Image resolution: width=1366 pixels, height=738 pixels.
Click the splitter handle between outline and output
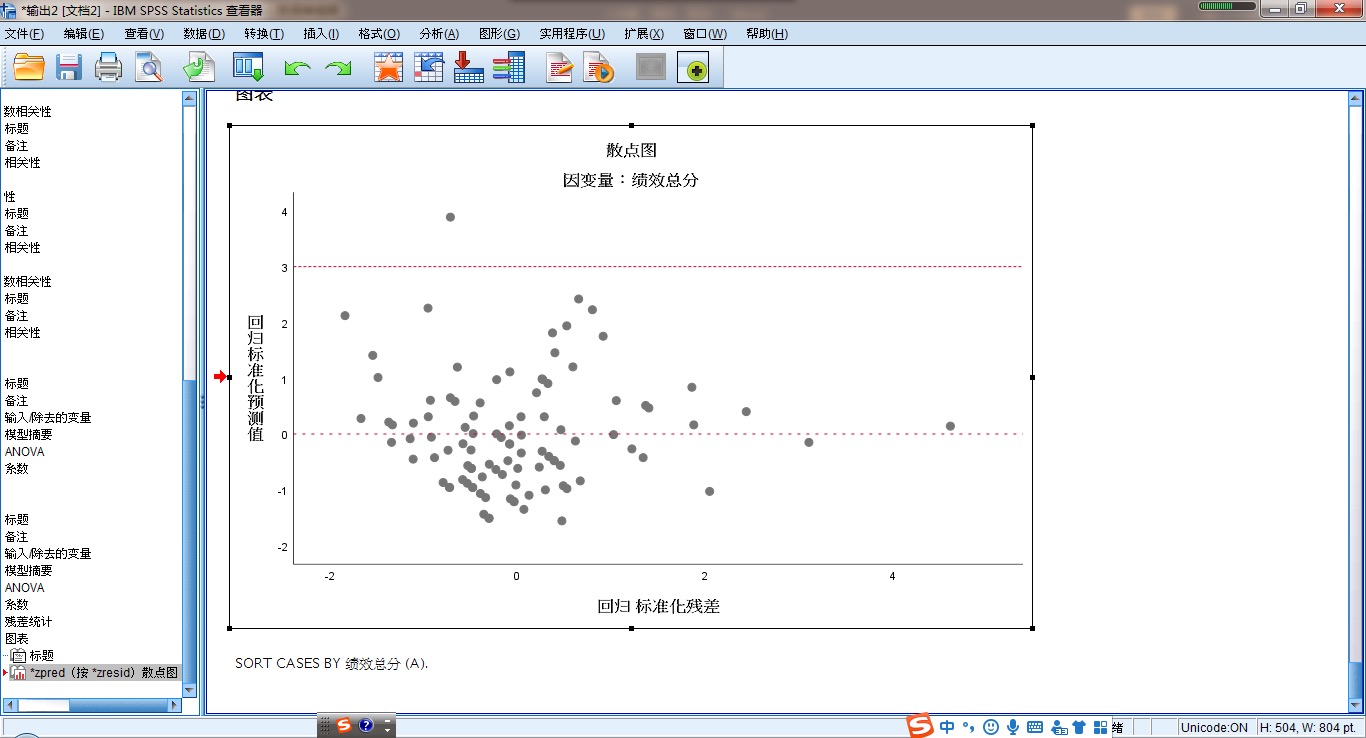coord(202,401)
